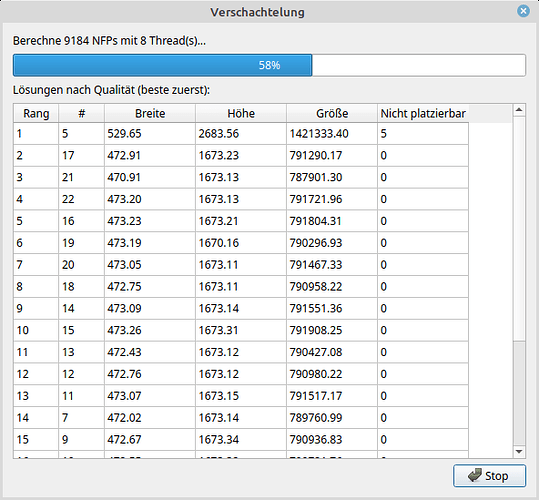Screen dimensions: 539x500
Task: Select size value 1421333.40
Action: 332,134
